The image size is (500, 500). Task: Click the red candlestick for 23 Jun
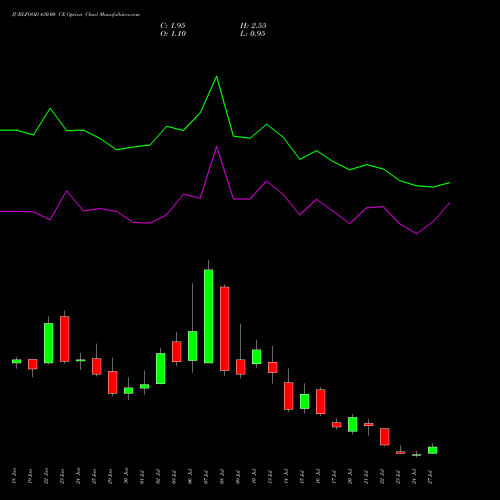click(65, 339)
